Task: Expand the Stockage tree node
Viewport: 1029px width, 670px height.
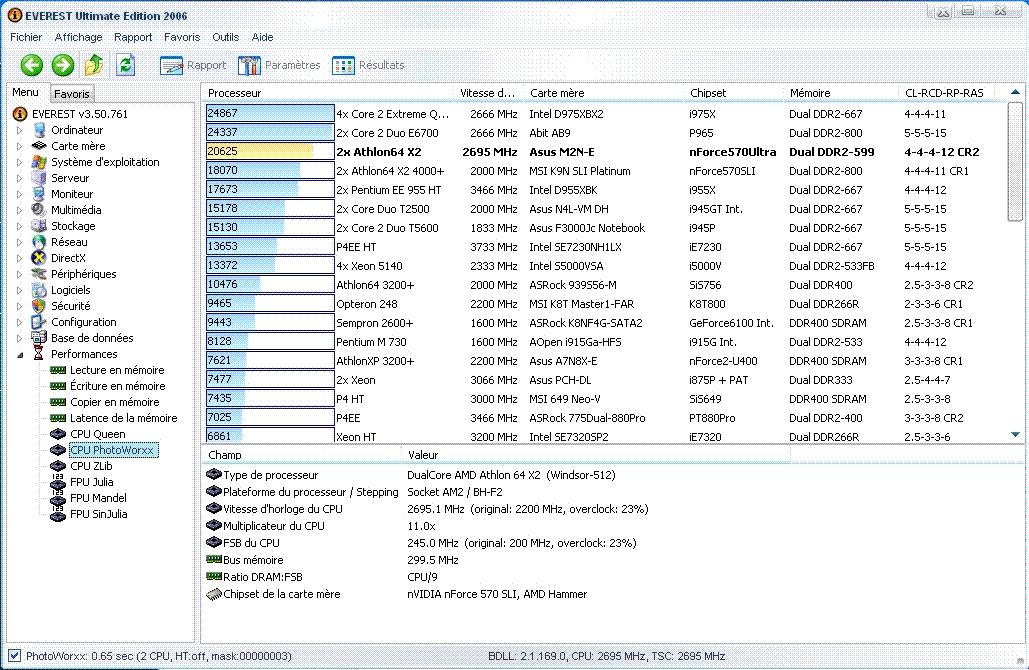Action: point(20,226)
